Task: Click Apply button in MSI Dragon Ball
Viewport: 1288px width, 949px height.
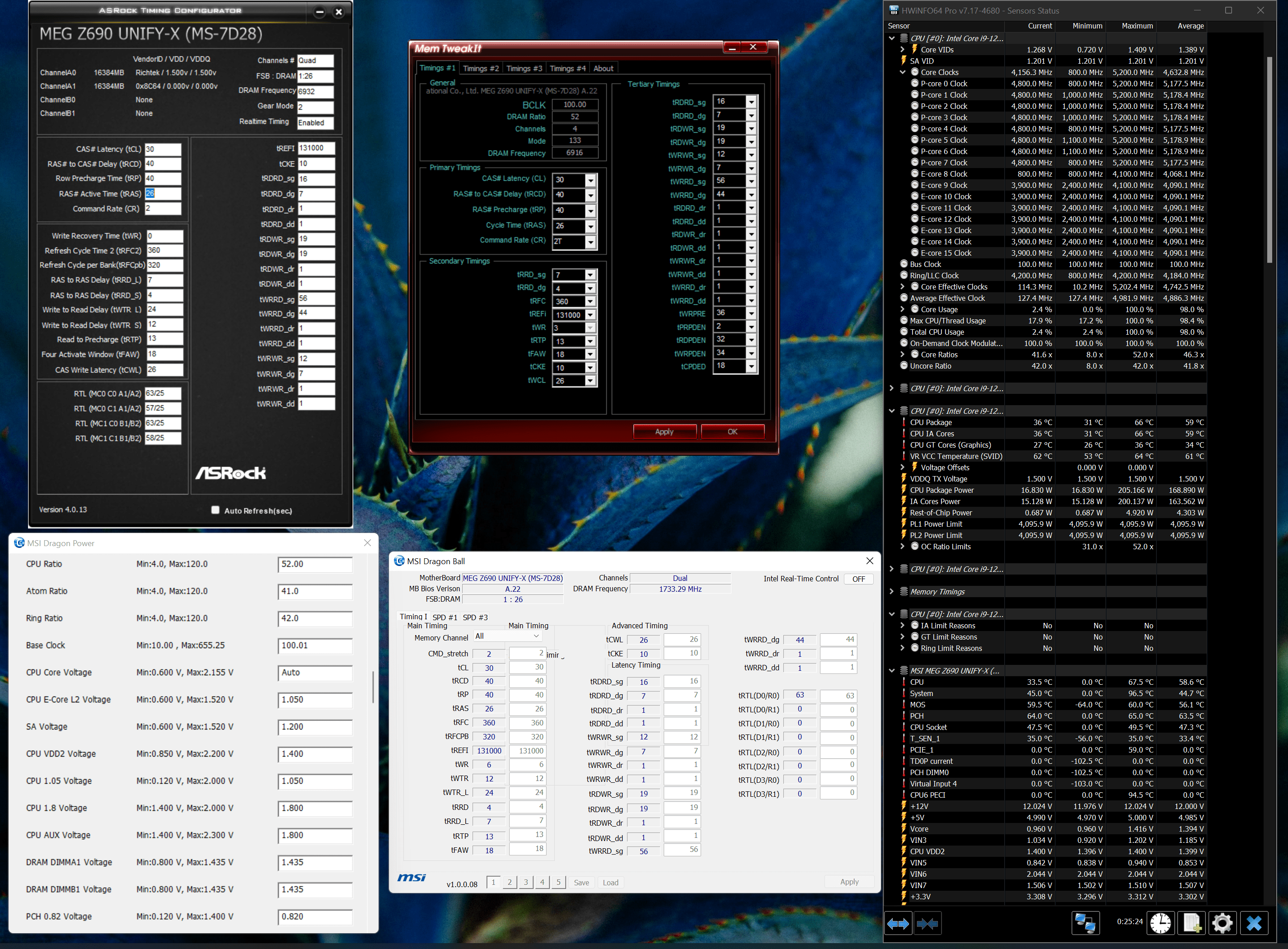Action: (849, 882)
